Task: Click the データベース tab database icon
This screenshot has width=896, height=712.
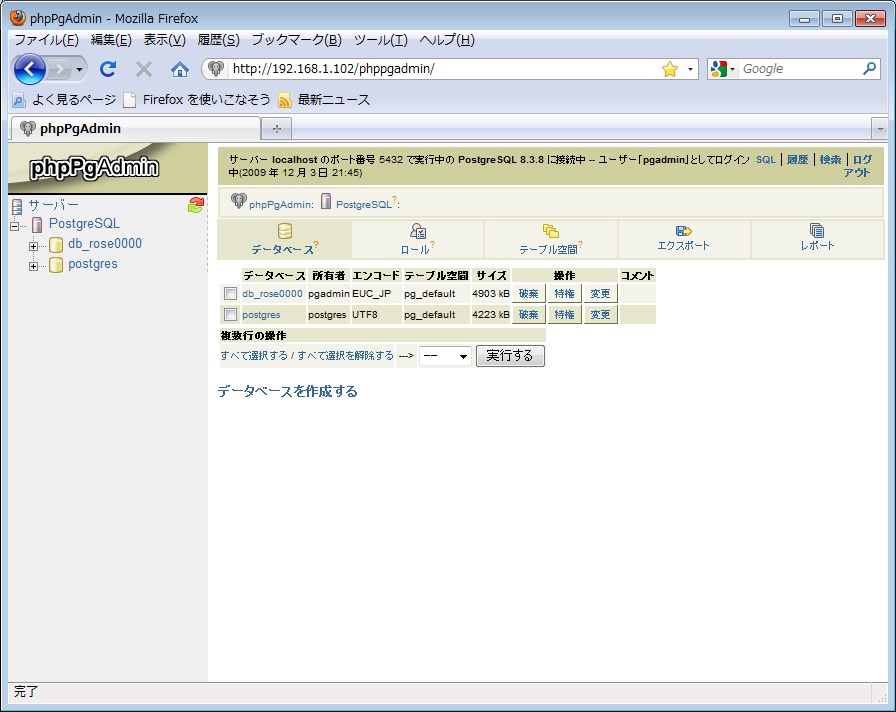Action: 285,231
